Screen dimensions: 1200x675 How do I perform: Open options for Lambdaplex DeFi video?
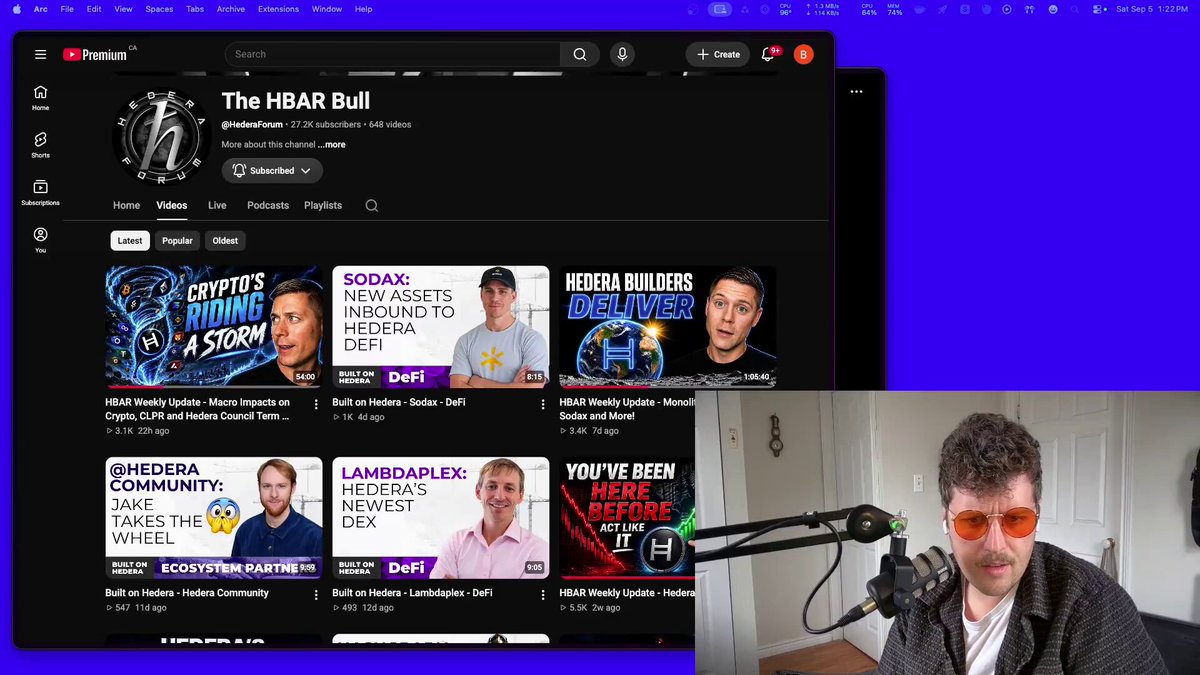click(543, 595)
